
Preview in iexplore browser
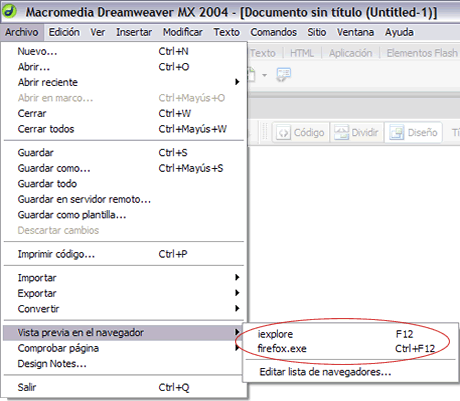(x=351, y=334)
